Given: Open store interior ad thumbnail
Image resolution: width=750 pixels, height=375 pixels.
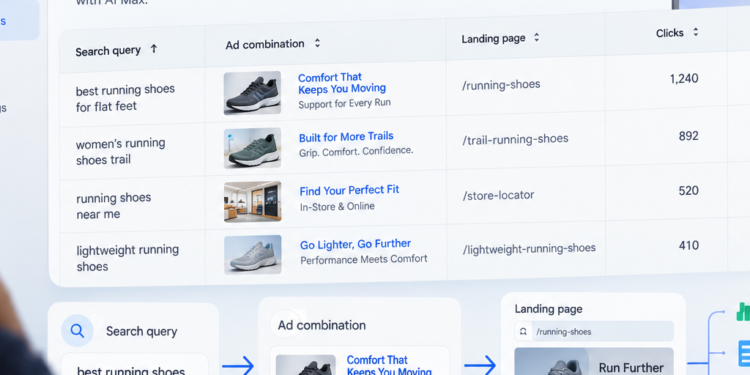Looking at the screenshot, I should (x=253, y=201).
